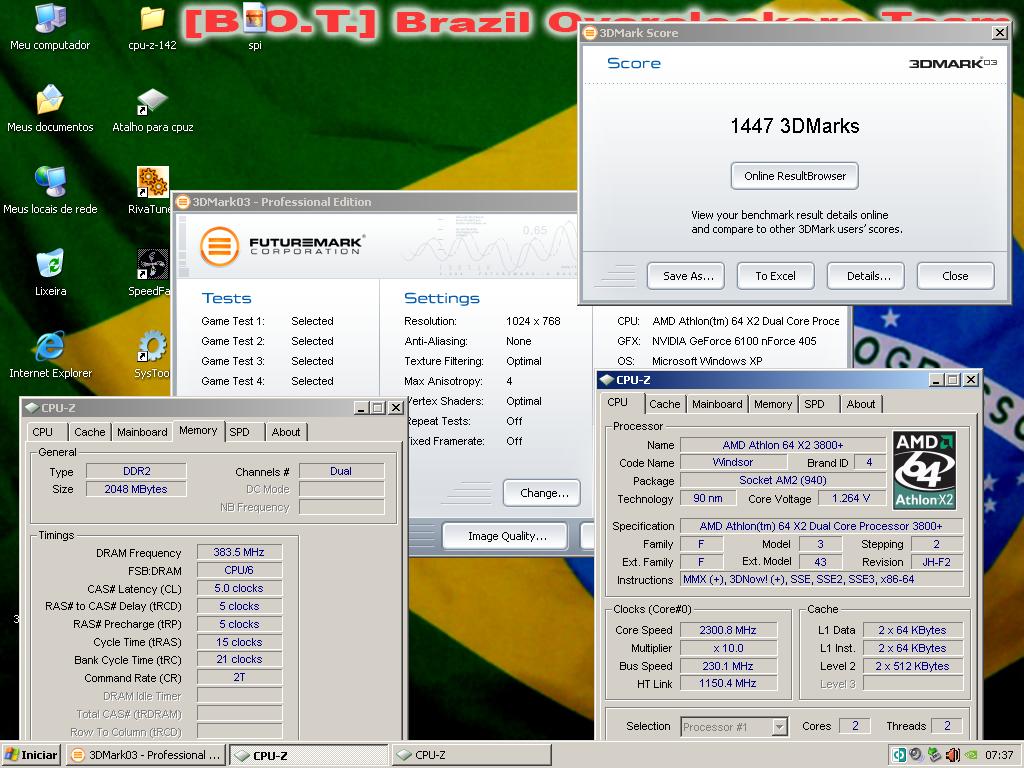Open Memory tab in right CPU-Z window
1024x768 pixels.
pos(773,404)
